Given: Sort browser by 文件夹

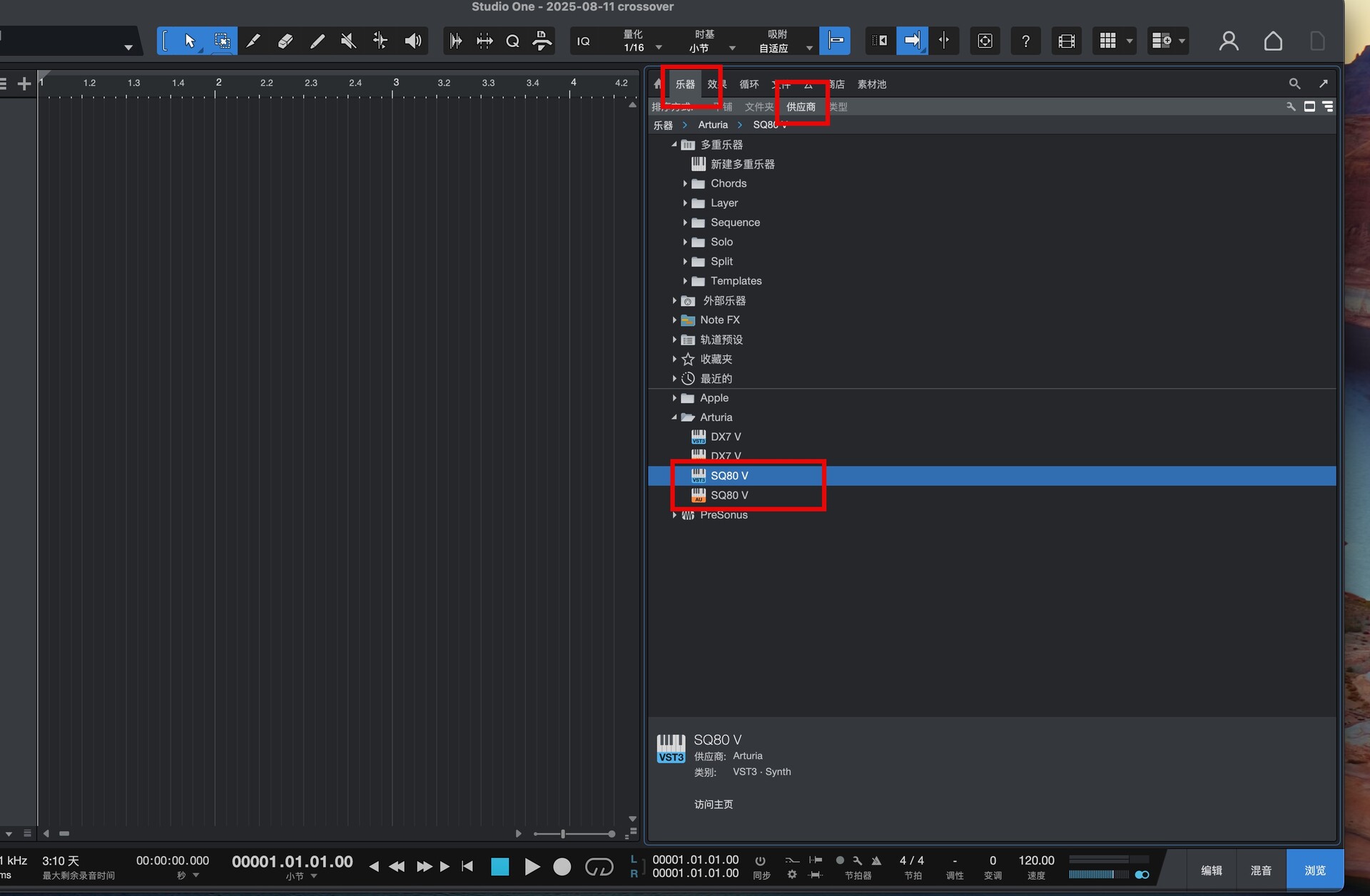Looking at the screenshot, I should point(759,106).
